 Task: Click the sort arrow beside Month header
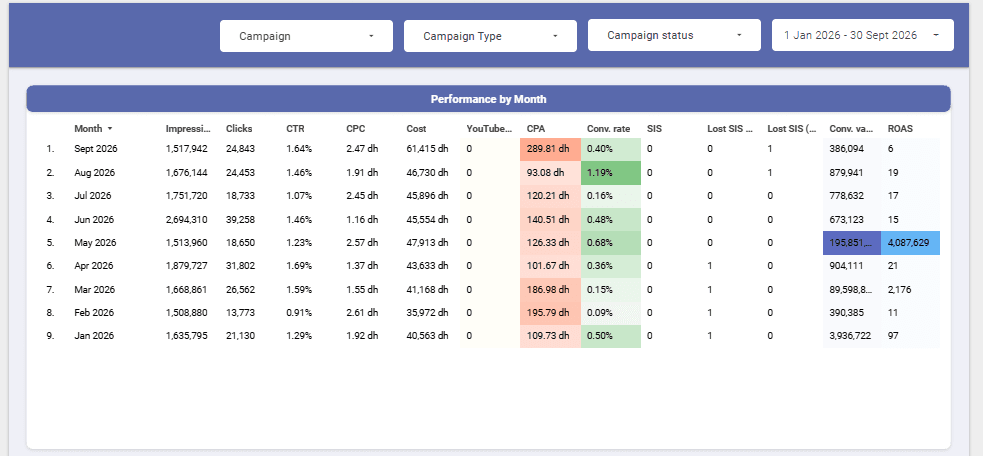[x=110, y=129]
